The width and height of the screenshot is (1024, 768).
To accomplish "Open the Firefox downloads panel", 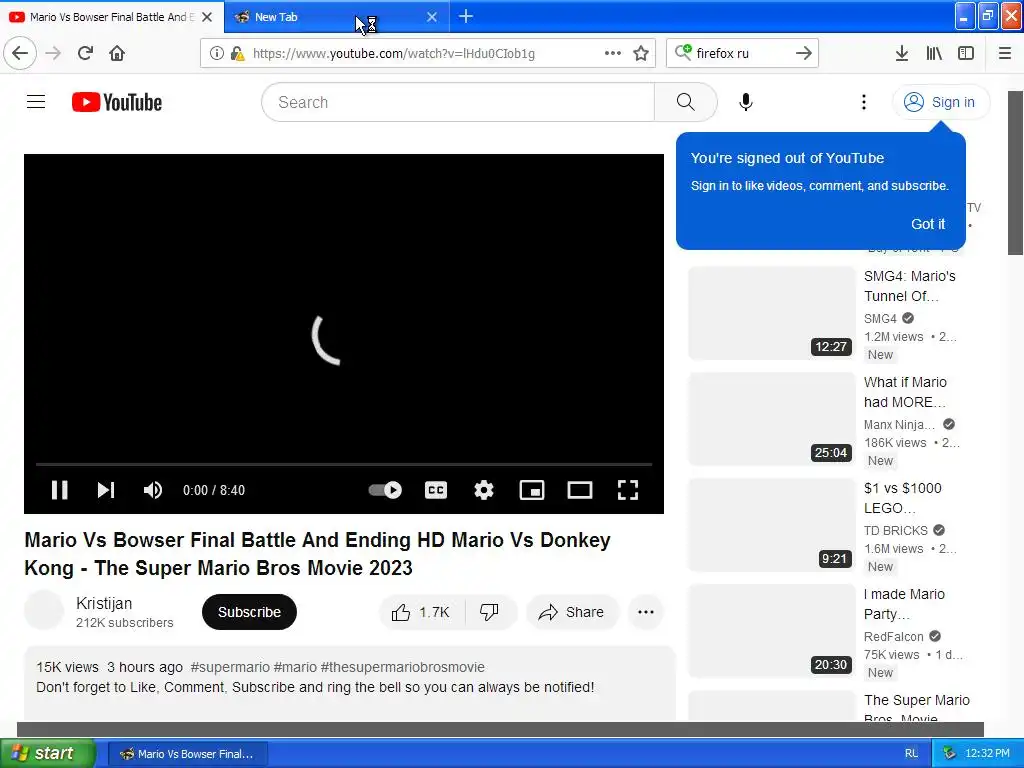I will tap(902, 53).
